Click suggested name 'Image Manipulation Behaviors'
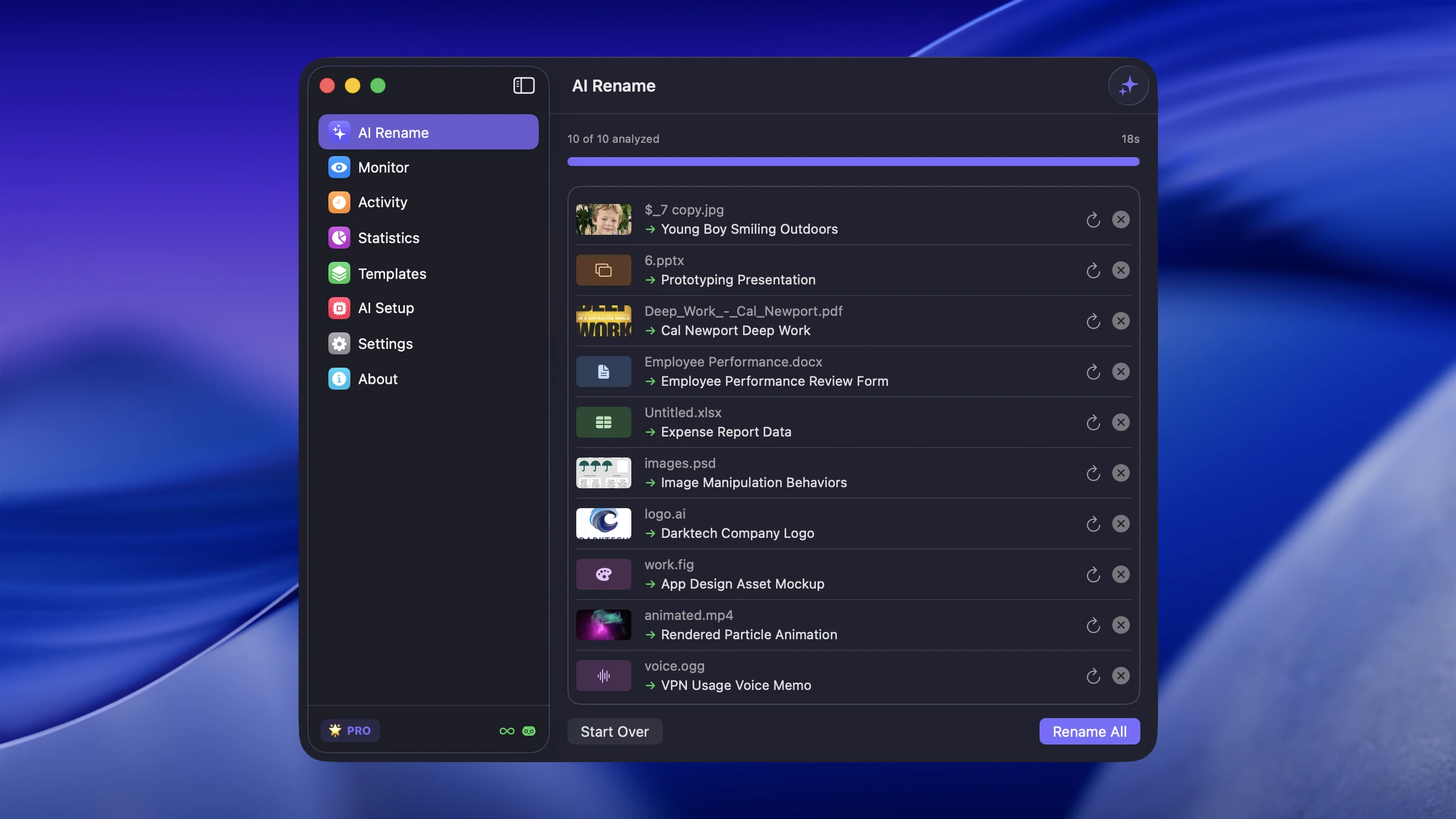This screenshot has height=819, width=1456. click(754, 482)
